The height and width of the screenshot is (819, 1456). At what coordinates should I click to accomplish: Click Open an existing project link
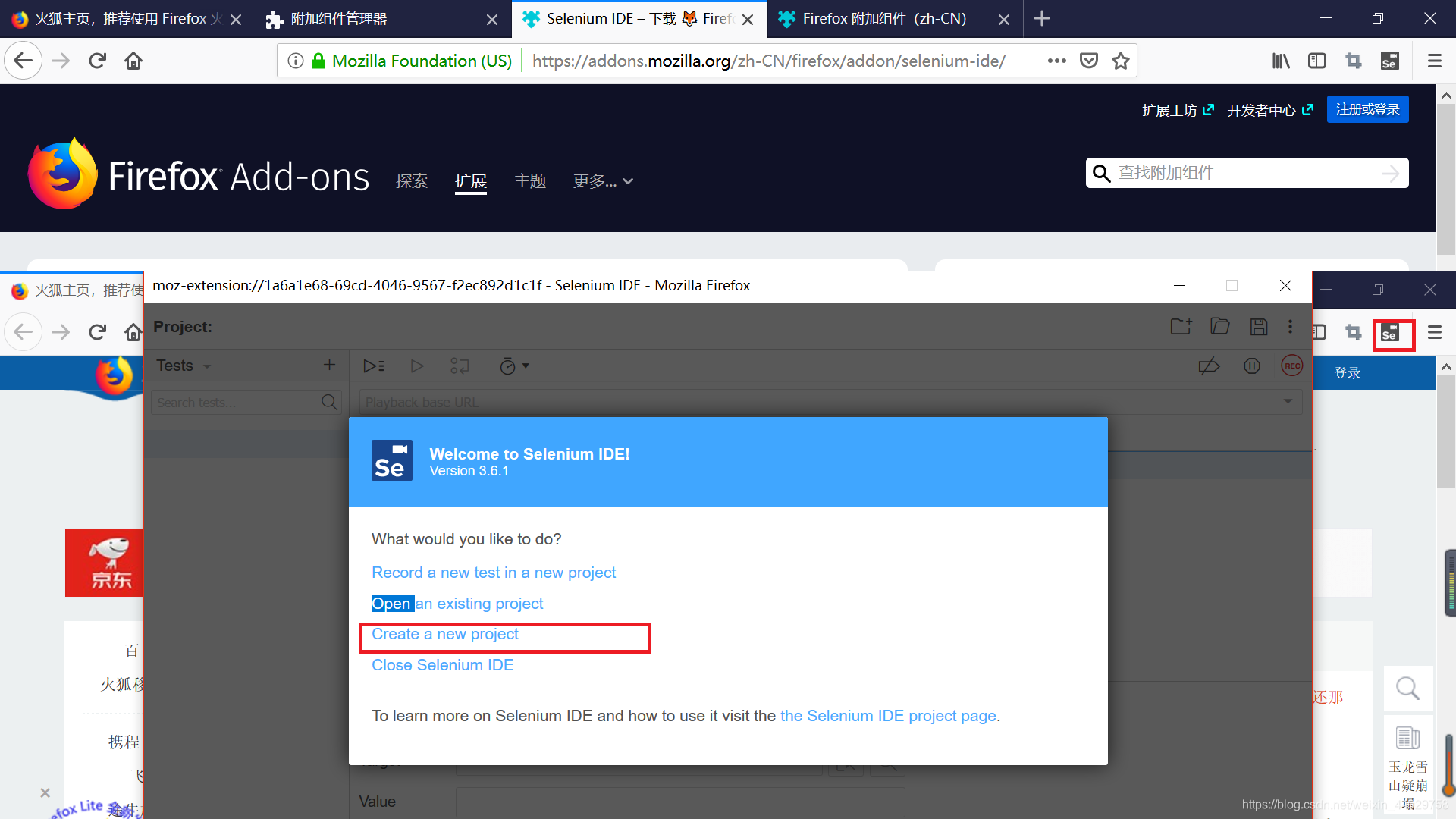pyautogui.click(x=457, y=604)
